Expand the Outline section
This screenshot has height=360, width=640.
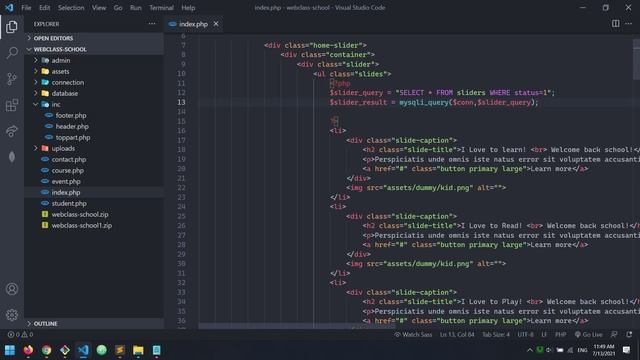94,323
